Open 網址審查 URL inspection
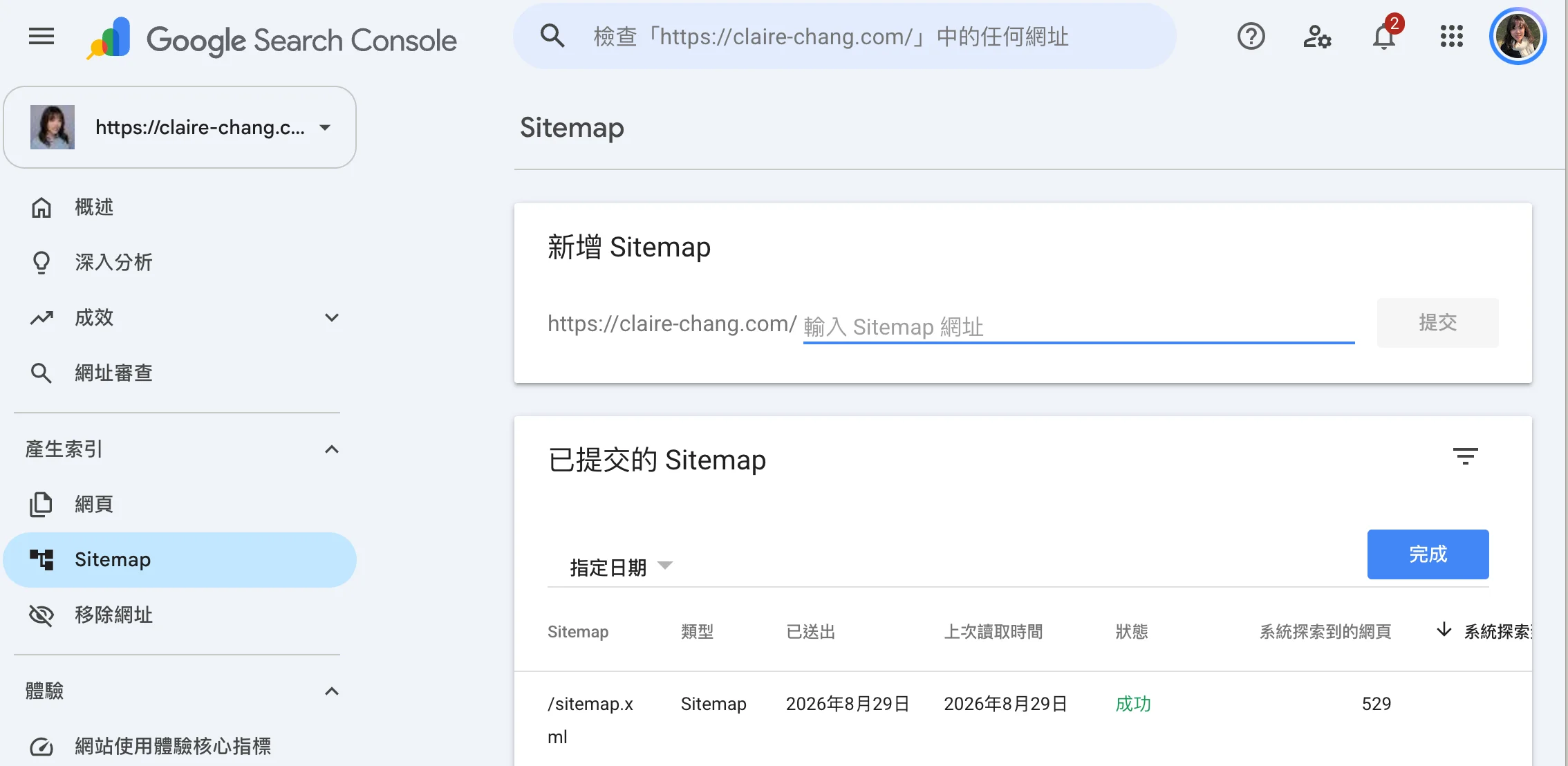This screenshot has height=766, width=1568. [180, 373]
